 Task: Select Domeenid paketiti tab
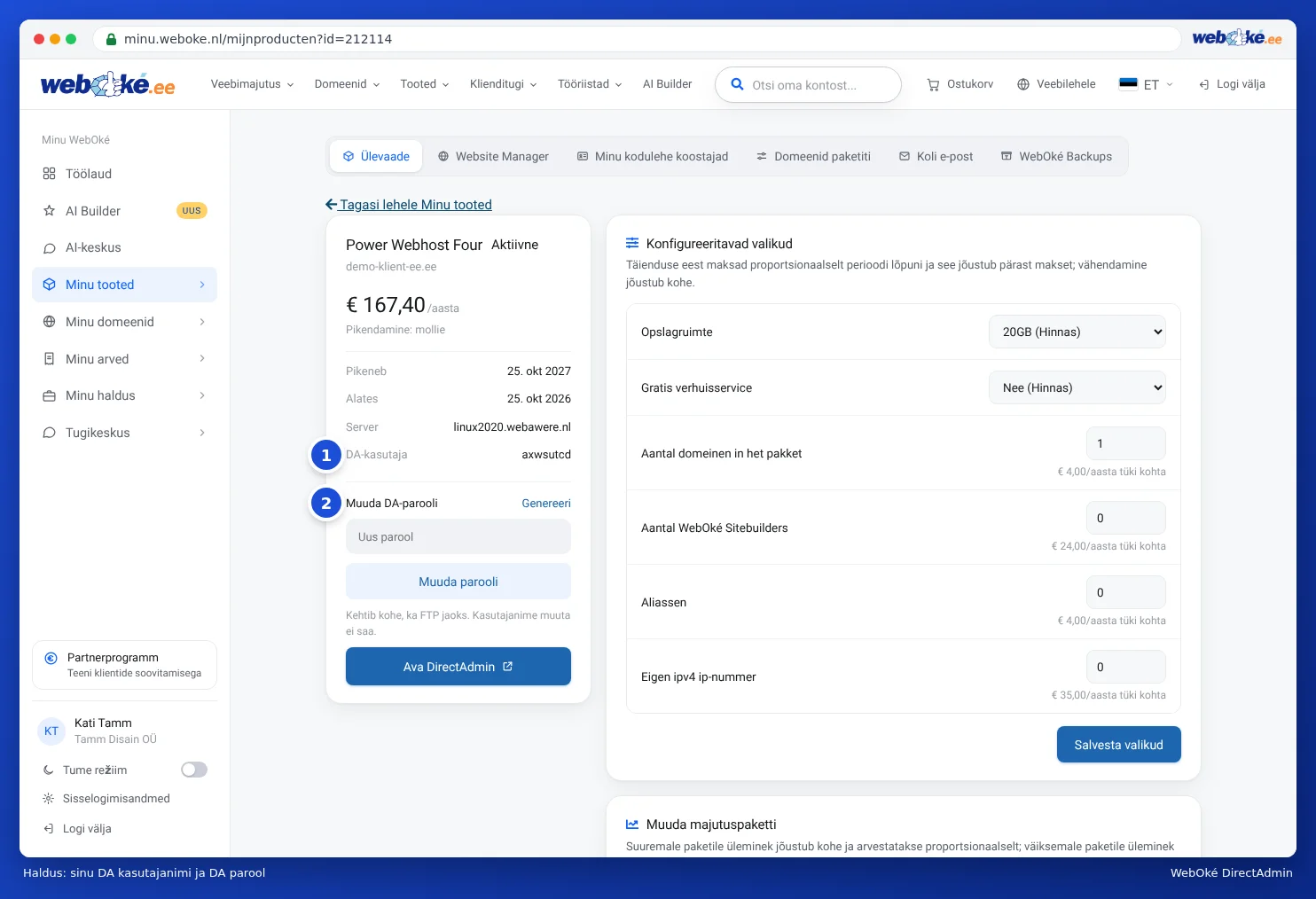pos(813,156)
